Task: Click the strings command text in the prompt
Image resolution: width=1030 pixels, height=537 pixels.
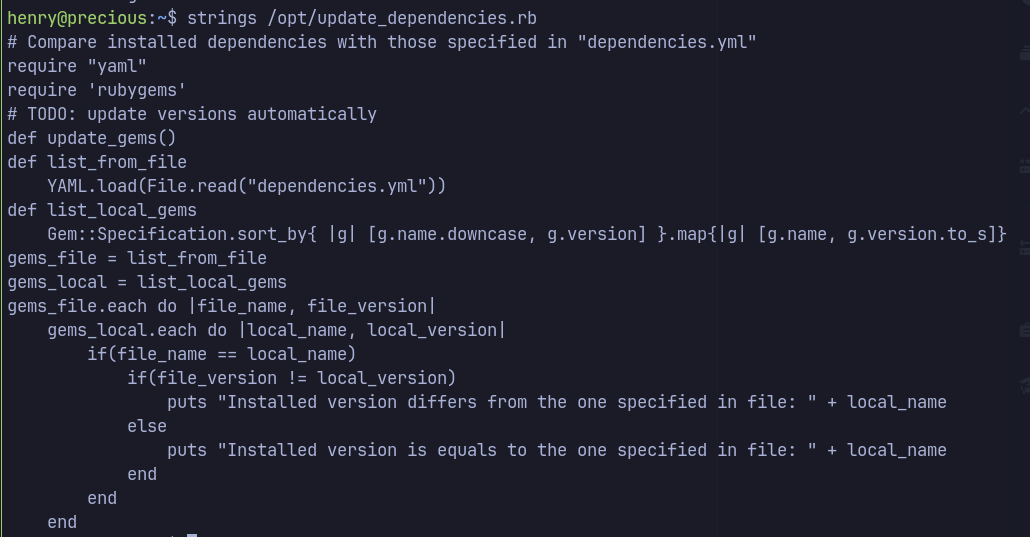Action: click(x=222, y=18)
